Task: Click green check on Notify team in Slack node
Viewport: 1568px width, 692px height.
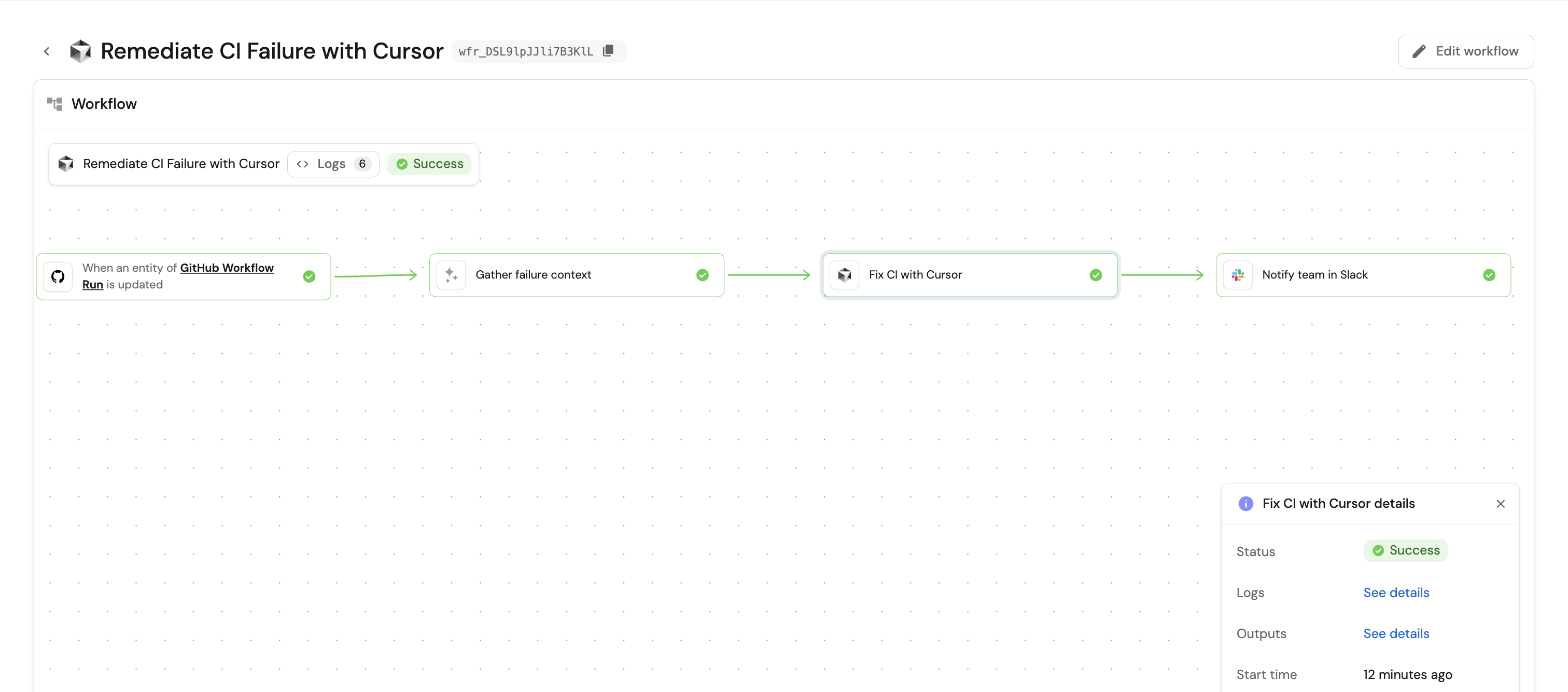Action: point(1489,275)
